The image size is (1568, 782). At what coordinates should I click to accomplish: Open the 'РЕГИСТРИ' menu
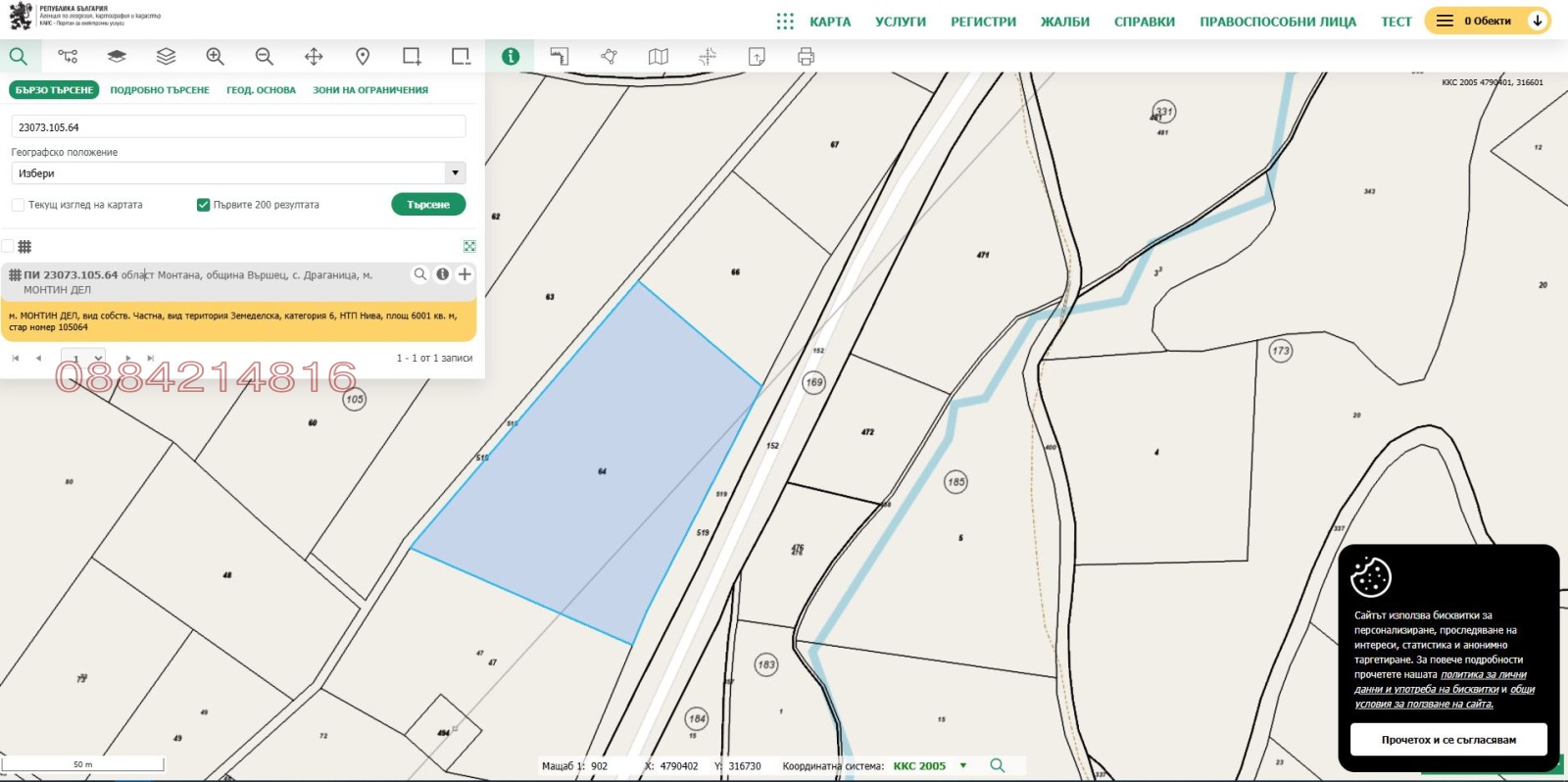click(x=983, y=22)
